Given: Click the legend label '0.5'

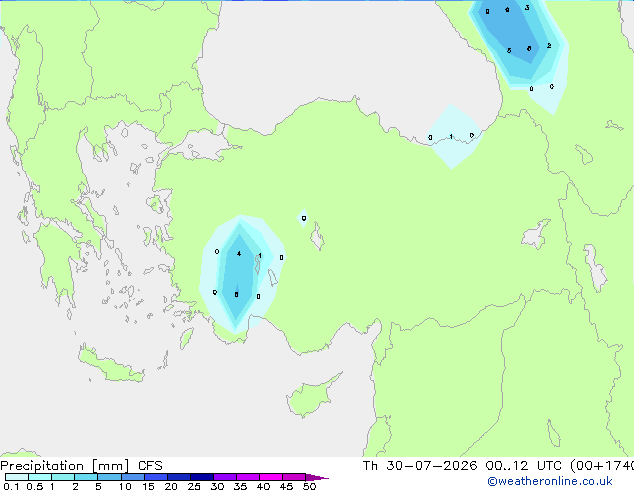Looking at the screenshot, I should coord(34,486).
